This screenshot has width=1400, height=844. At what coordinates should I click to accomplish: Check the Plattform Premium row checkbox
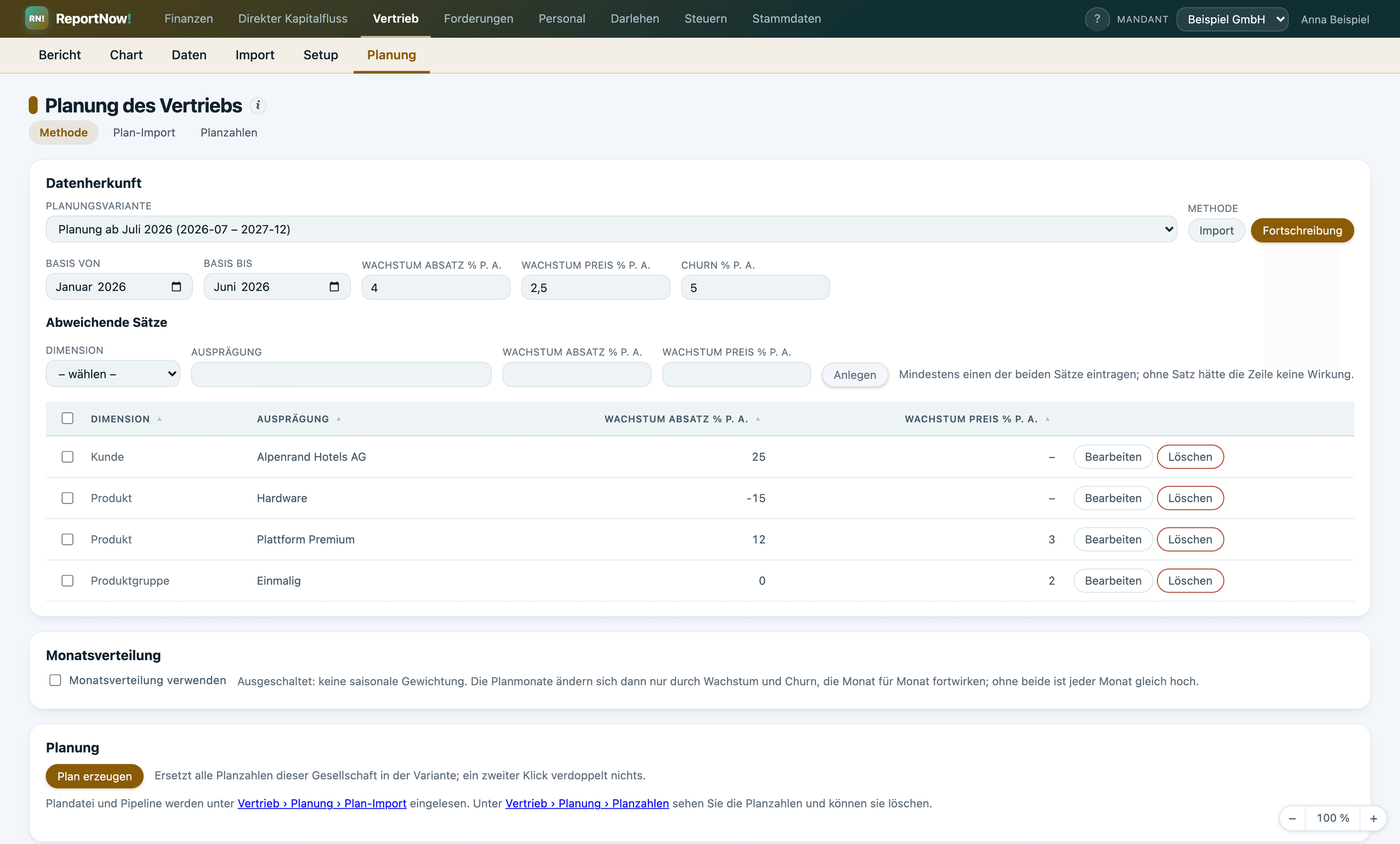click(67, 539)
